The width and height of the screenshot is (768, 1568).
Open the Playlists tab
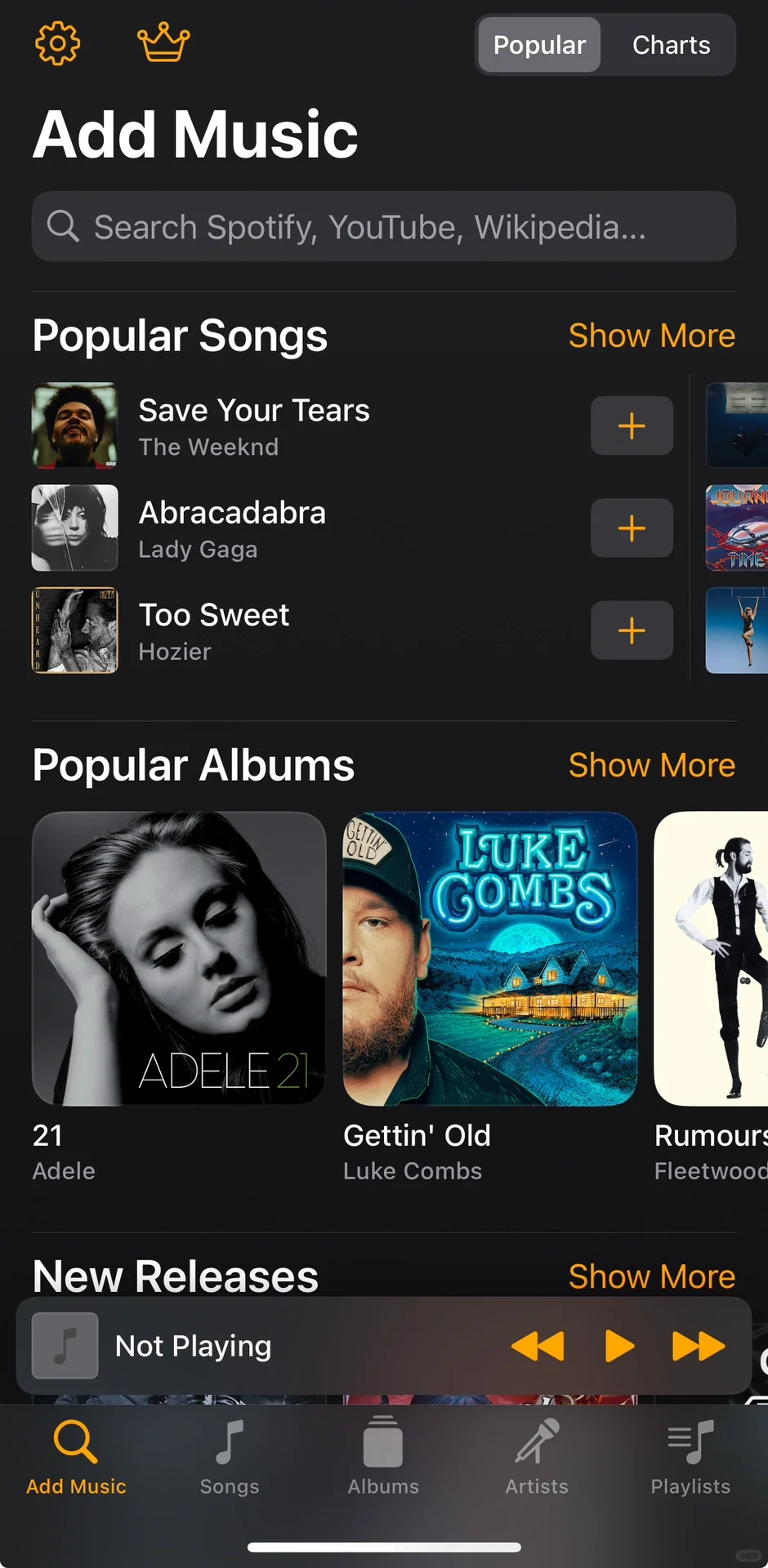point(690,1458)
